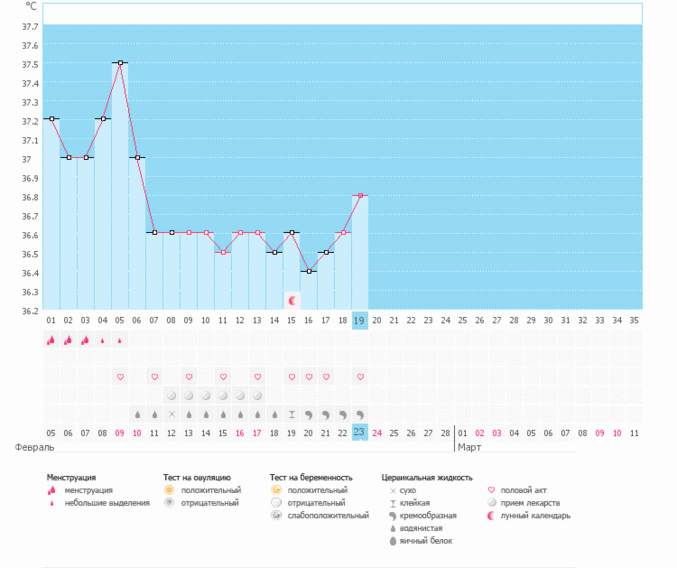Click the positive ovulation test legend icon
Screen dimensions: 677x568
(169, 491)
